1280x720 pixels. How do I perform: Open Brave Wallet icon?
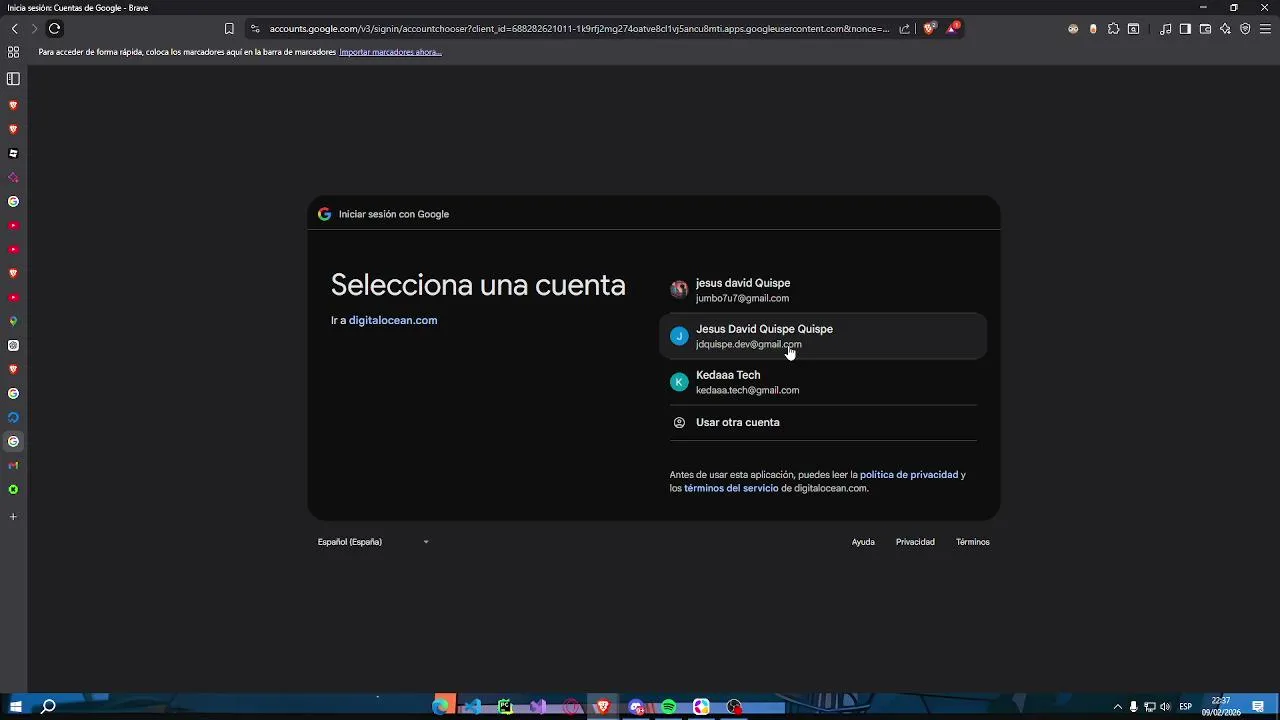click(x=1205, y=29)
